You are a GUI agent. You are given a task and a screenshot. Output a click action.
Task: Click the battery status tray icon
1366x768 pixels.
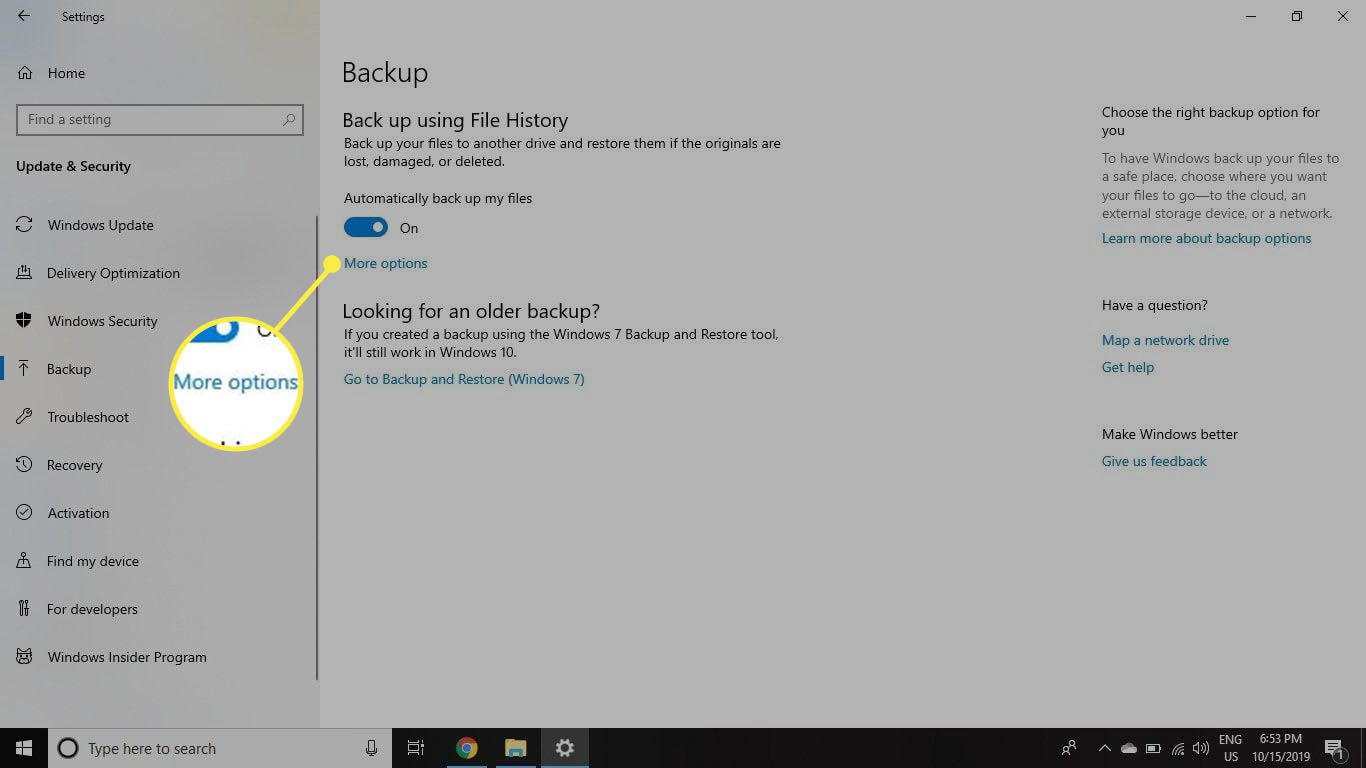pos(1153,748)
